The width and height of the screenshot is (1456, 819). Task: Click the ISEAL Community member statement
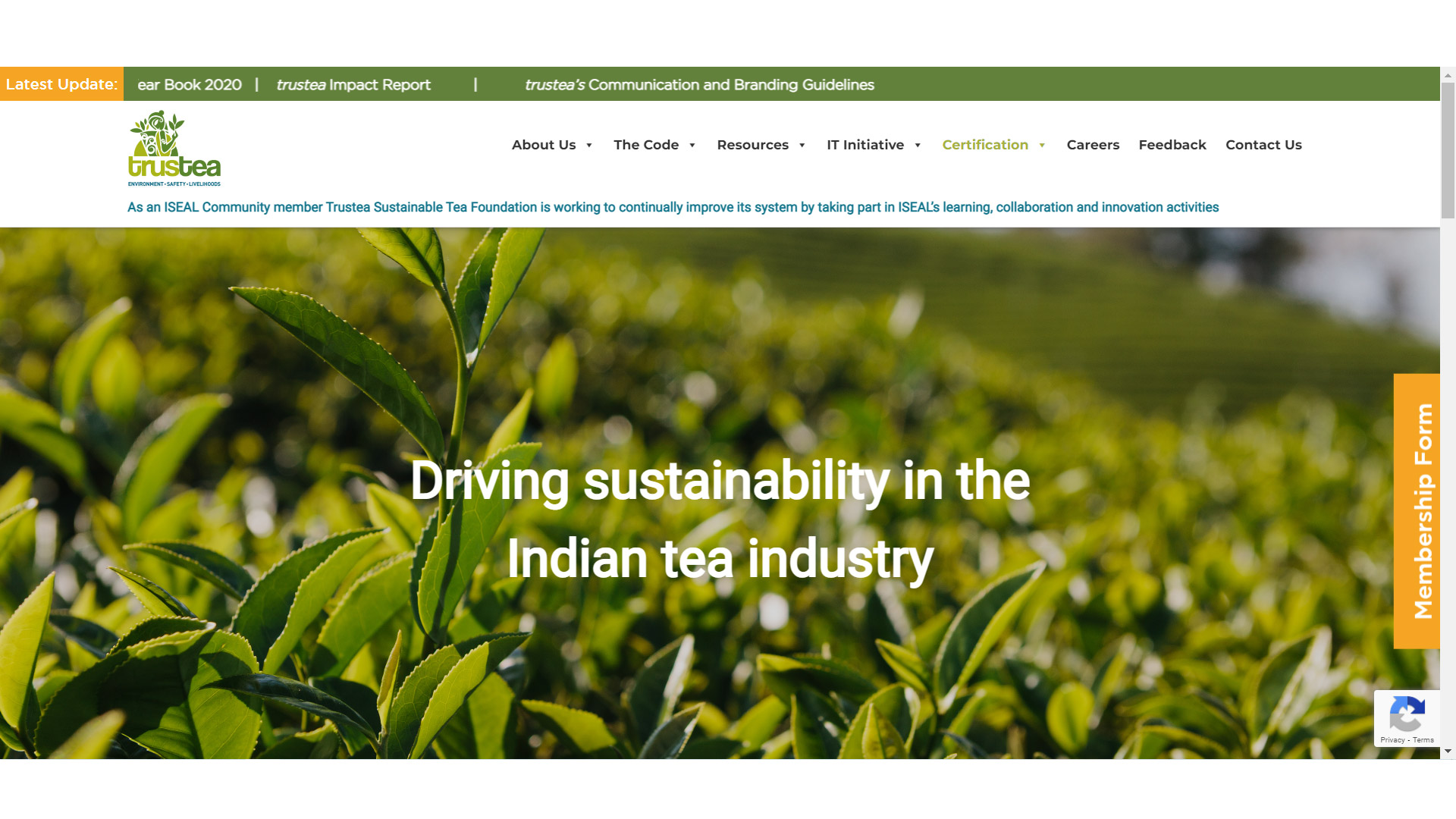[673, 207]
